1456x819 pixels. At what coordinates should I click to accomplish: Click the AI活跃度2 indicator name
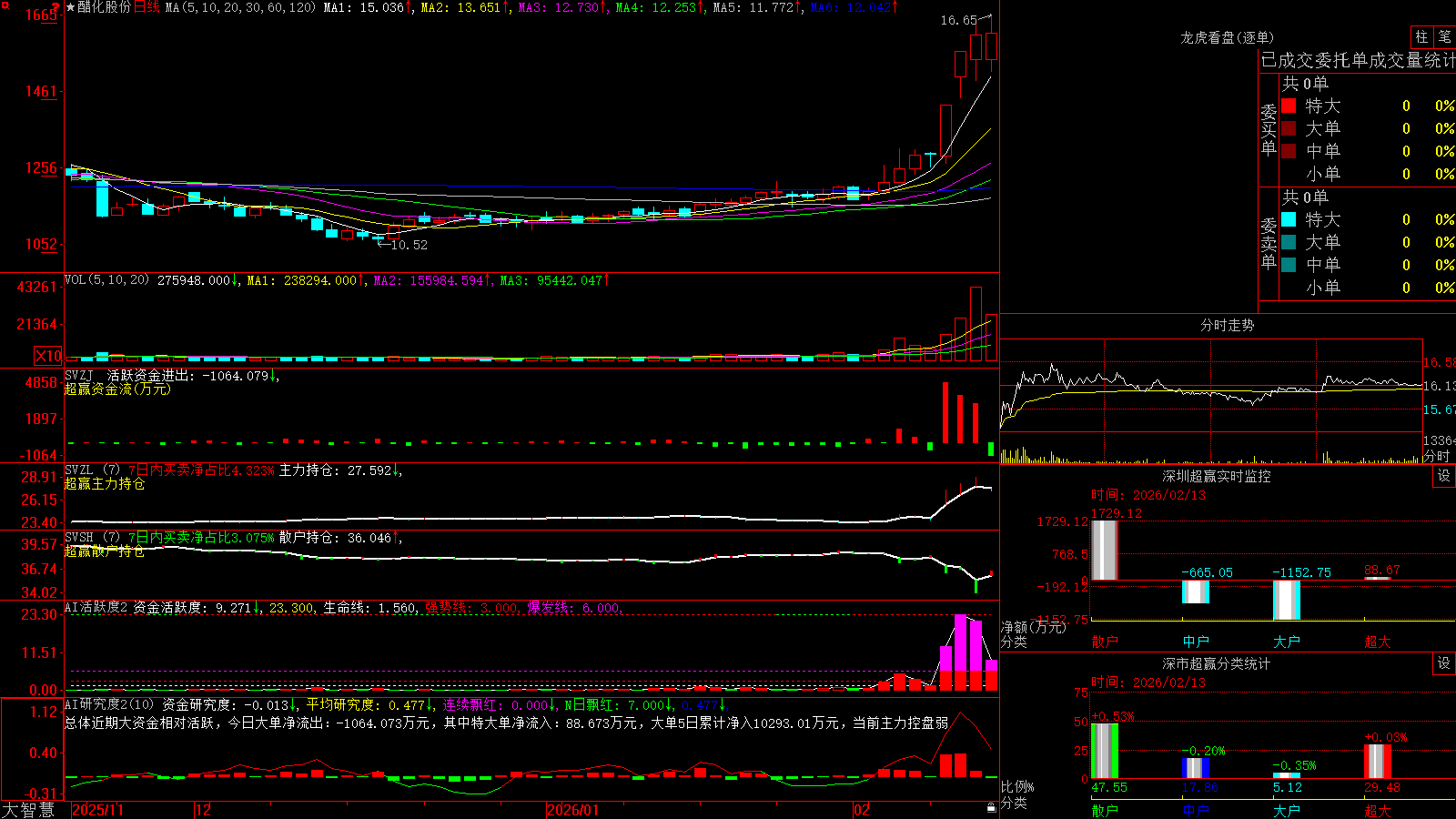coord(96,608)
